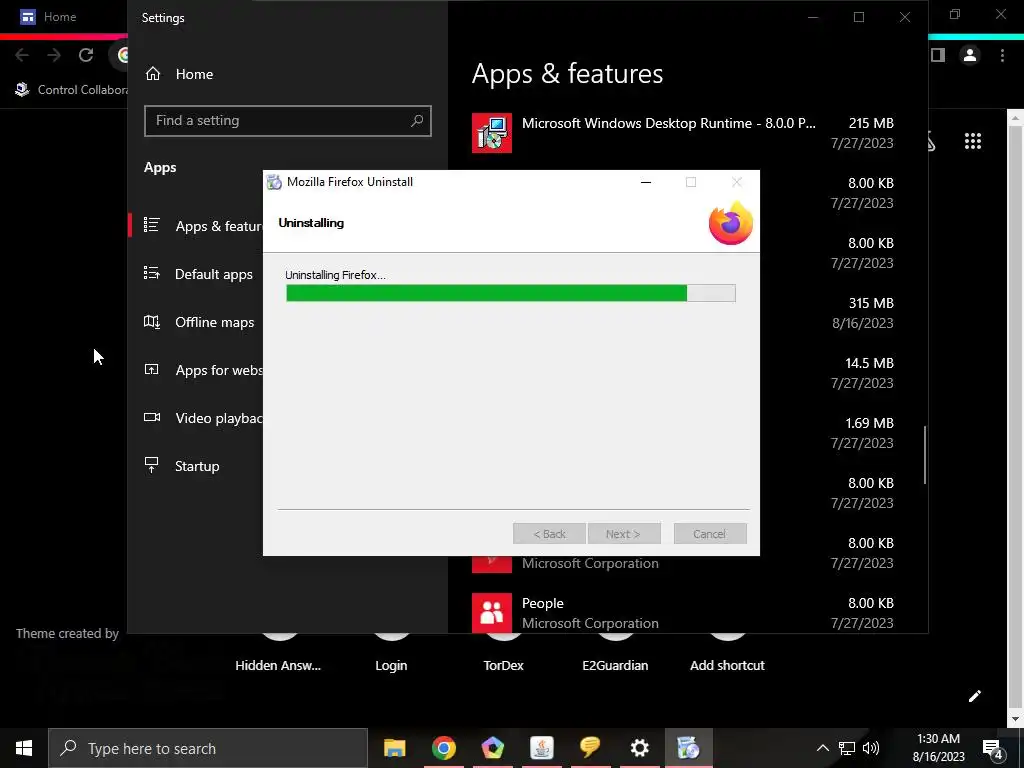Open the browser profile avatar
Viewport: 1024px width, 768px height.
click(x=970, y=56)
